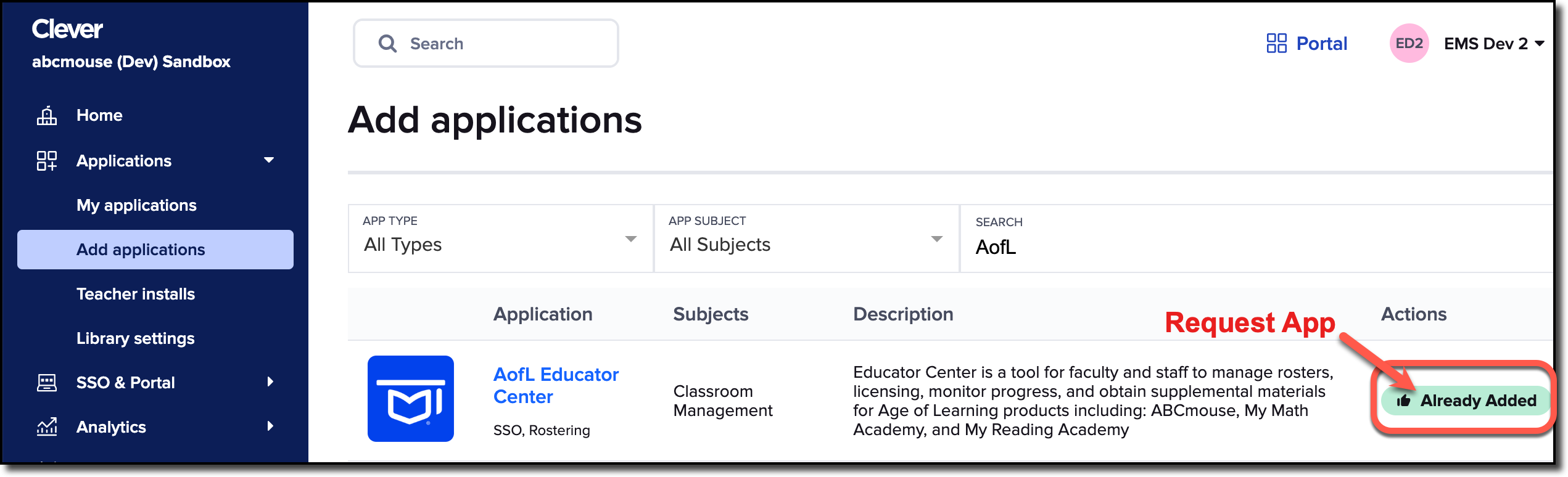Click the ED2 pink avatar
The width and height of the screenshot is (1568, 477).
point(1409,43)
